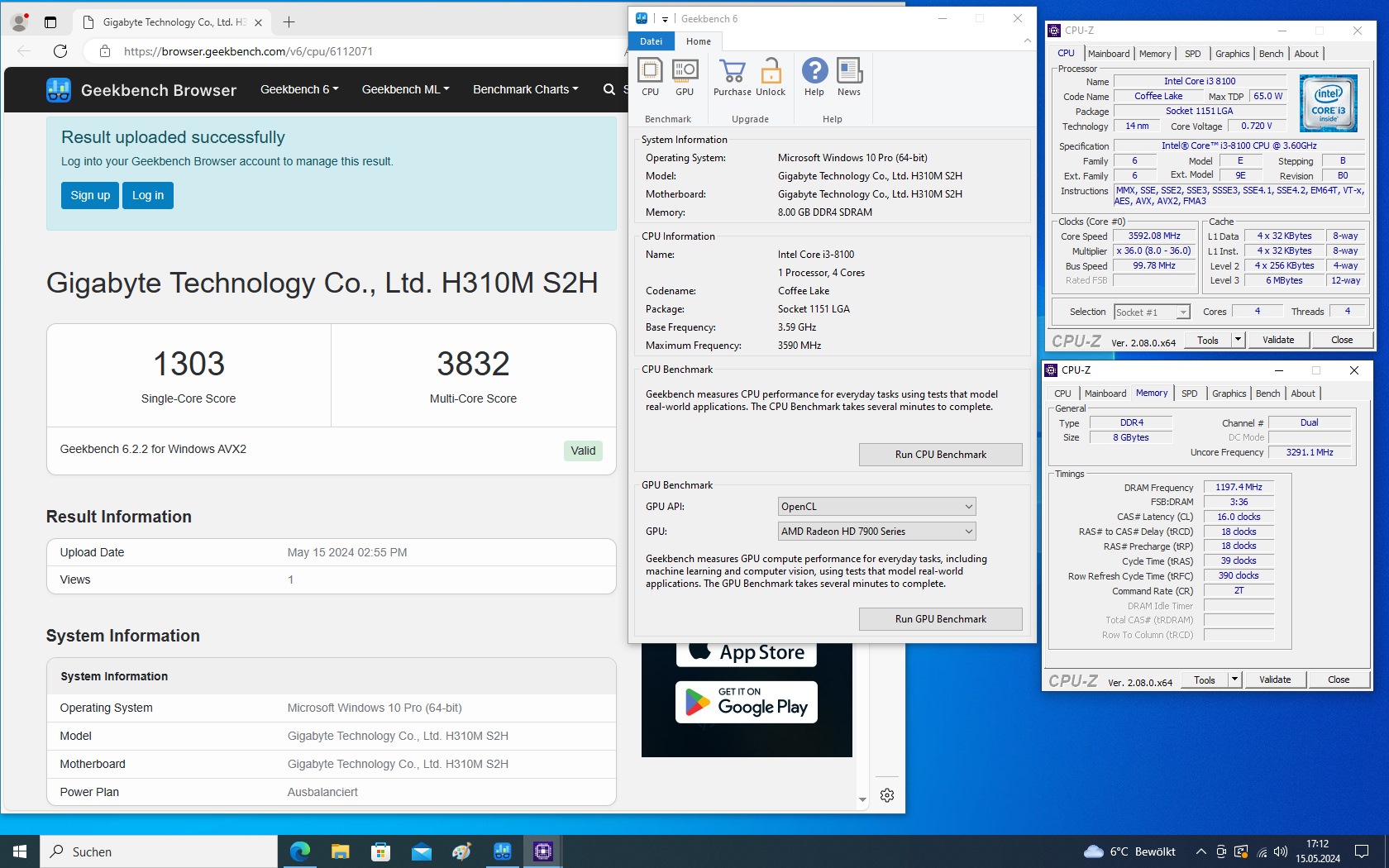View site information lock icon
The height and width of the screenshot is (868, 1389).
pos(105,51)
